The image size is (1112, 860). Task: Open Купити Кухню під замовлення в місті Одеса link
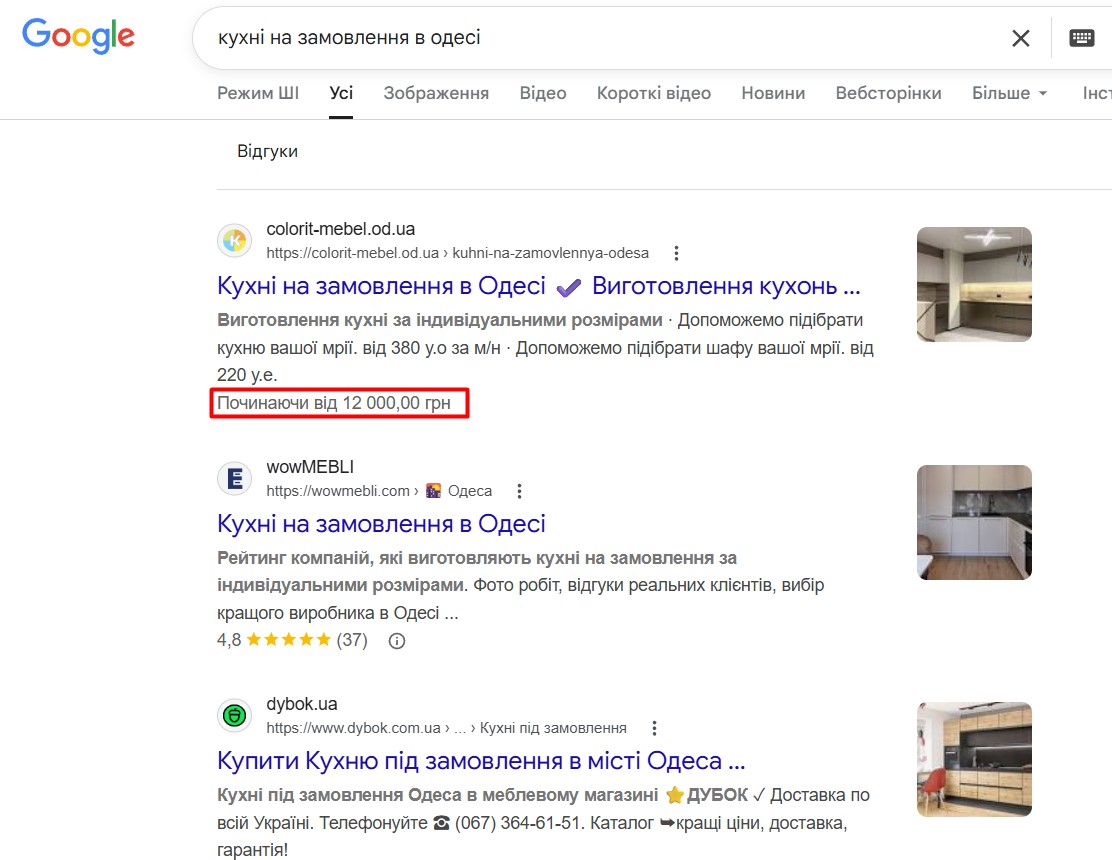click(481, 761)
